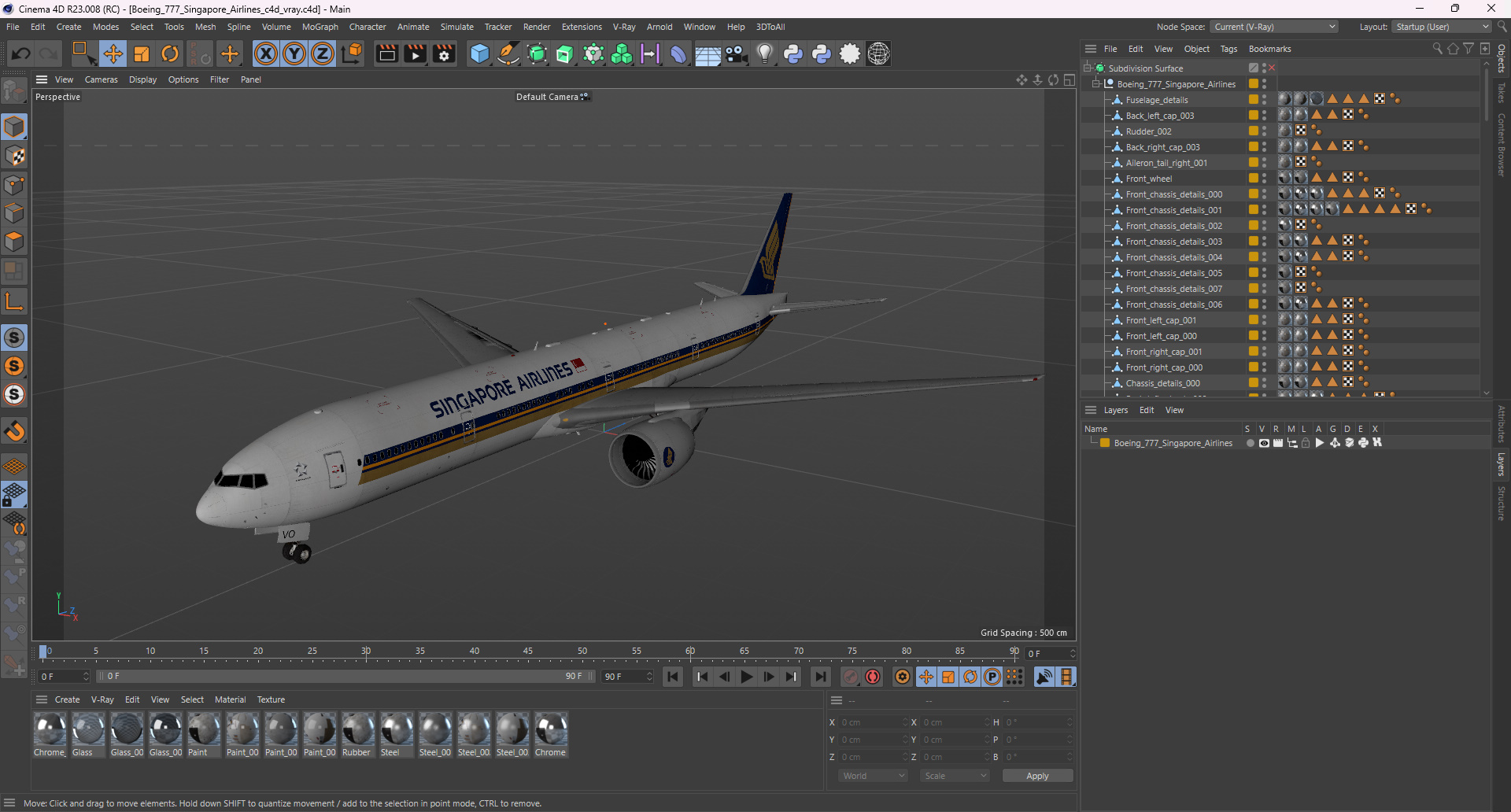Image resolution: width=1511 pixels, height=812 pixels.
Task: Go to start of animation
Action: (673, 677)
